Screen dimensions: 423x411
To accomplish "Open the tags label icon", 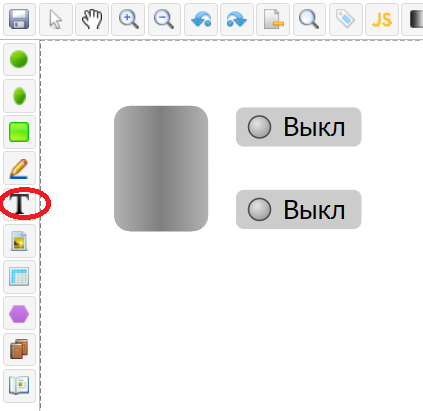I will click(x=346, y=19).
